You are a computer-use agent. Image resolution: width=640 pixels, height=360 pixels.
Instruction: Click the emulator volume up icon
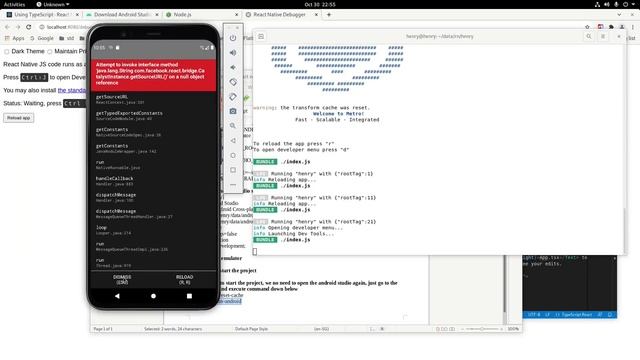(233, 53)
